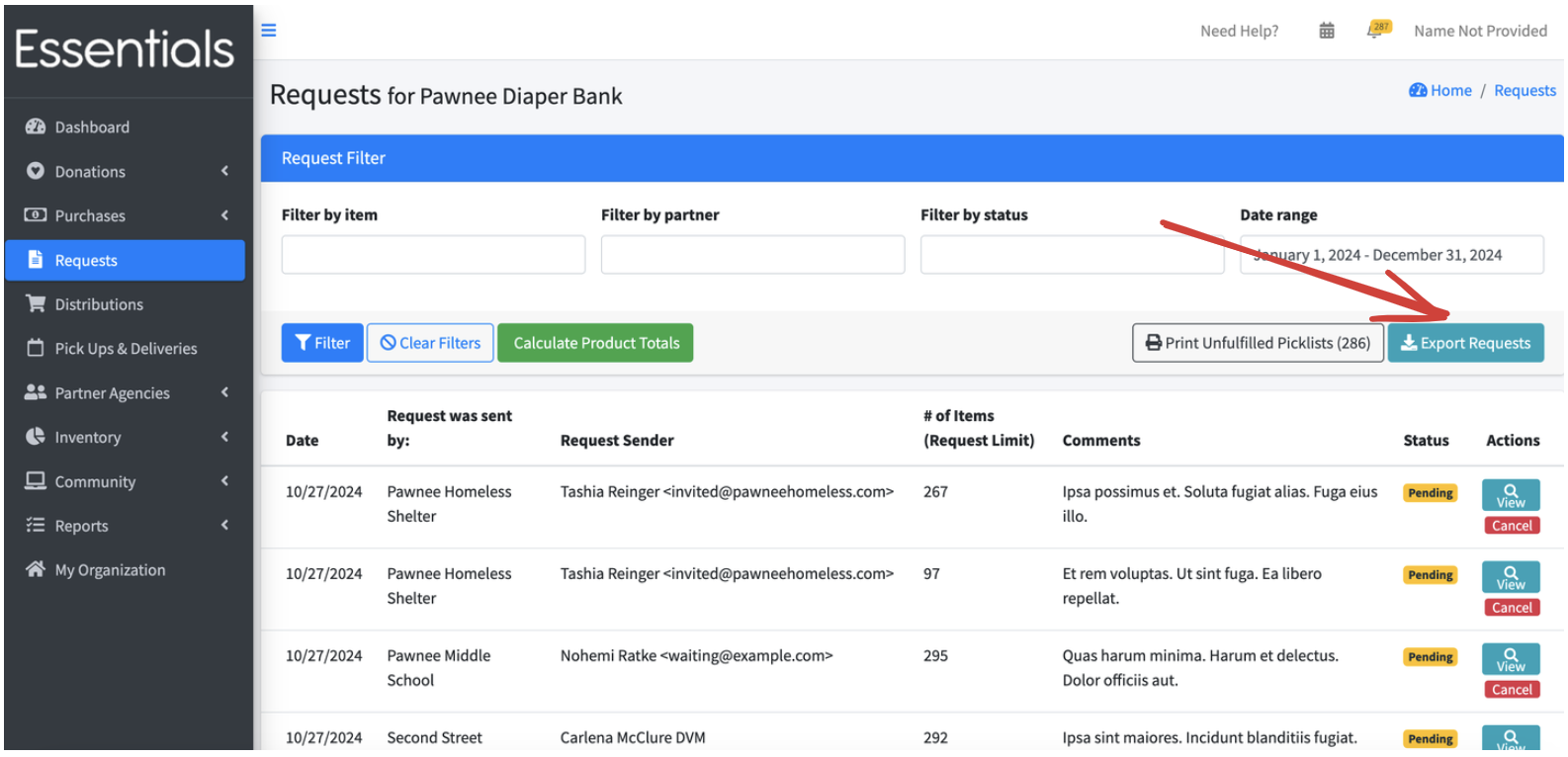
Task: Click the My Organization house icon
Action: coord(36,569)
